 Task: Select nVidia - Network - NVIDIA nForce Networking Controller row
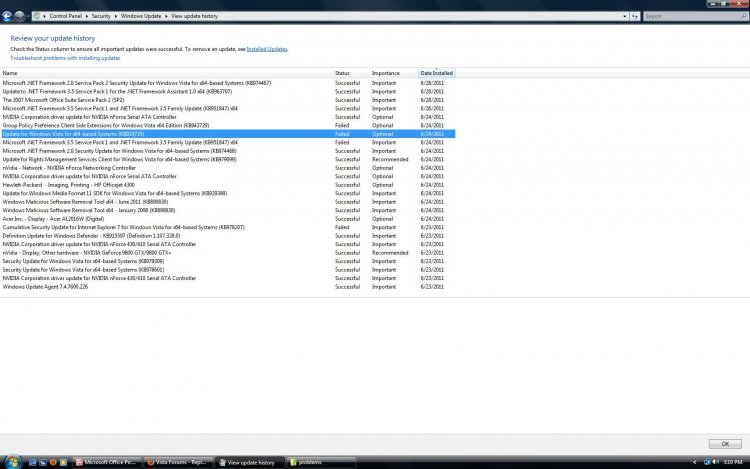coord(228,168)
